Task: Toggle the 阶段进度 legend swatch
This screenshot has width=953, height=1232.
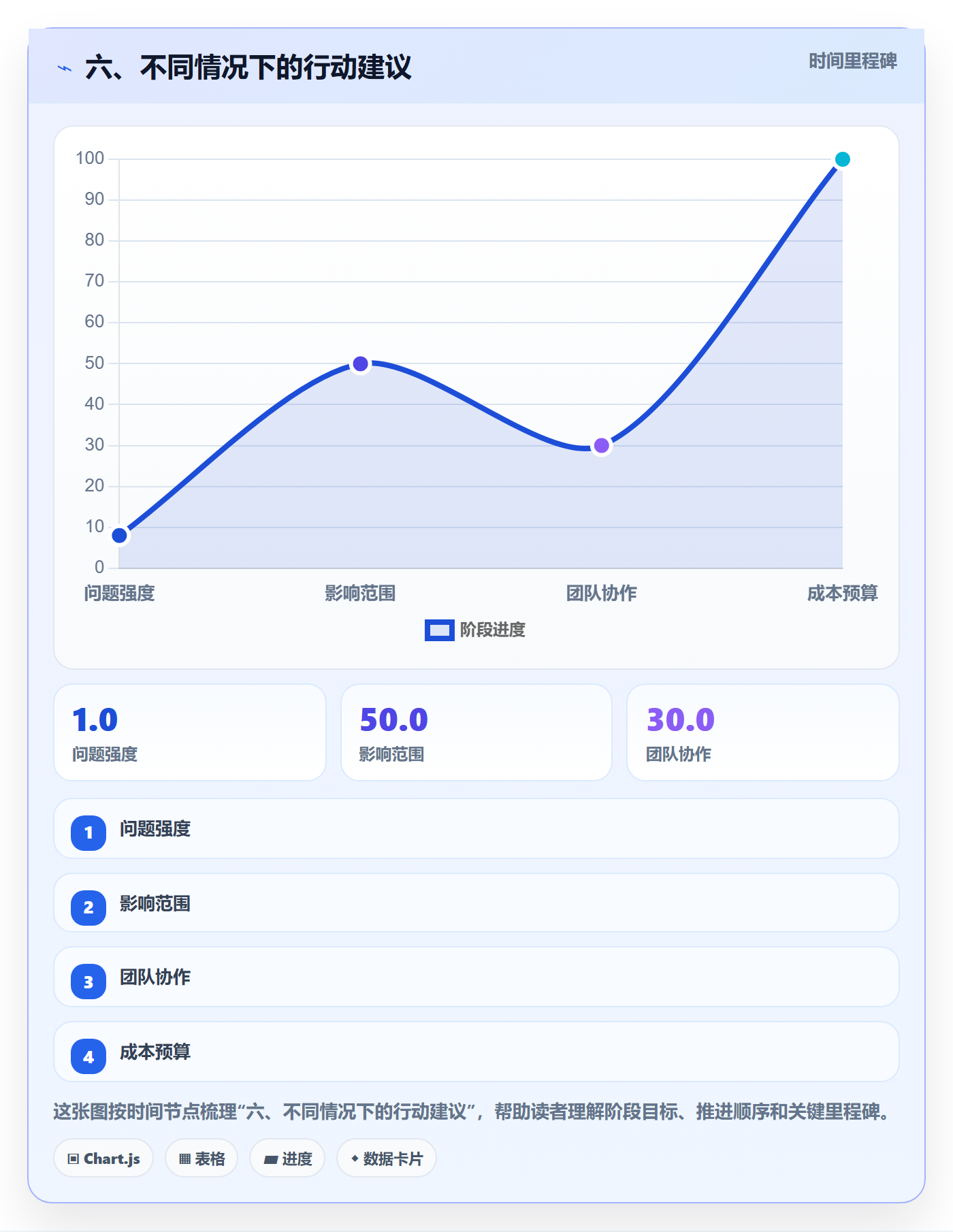Action: tap(439, 630)
